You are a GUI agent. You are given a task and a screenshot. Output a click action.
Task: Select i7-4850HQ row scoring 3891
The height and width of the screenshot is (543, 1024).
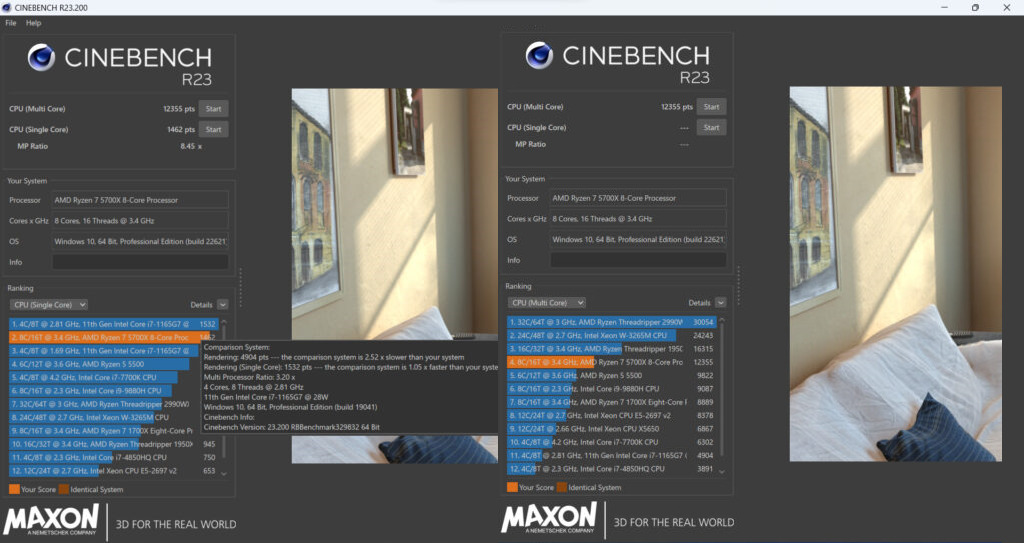point(611,469)
